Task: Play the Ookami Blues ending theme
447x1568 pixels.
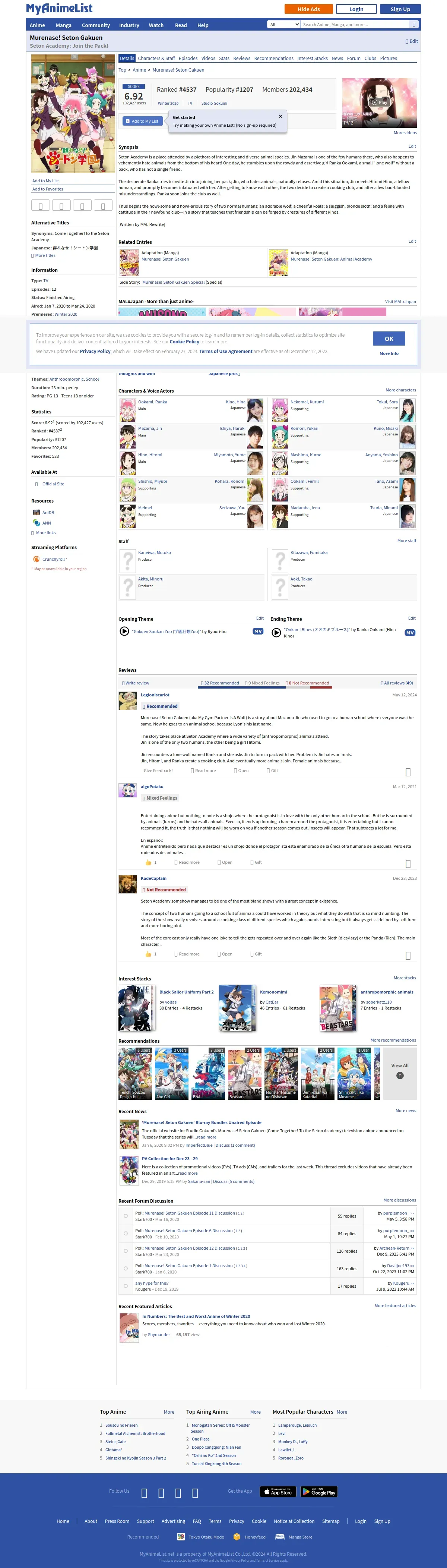Action: point(276,632)
